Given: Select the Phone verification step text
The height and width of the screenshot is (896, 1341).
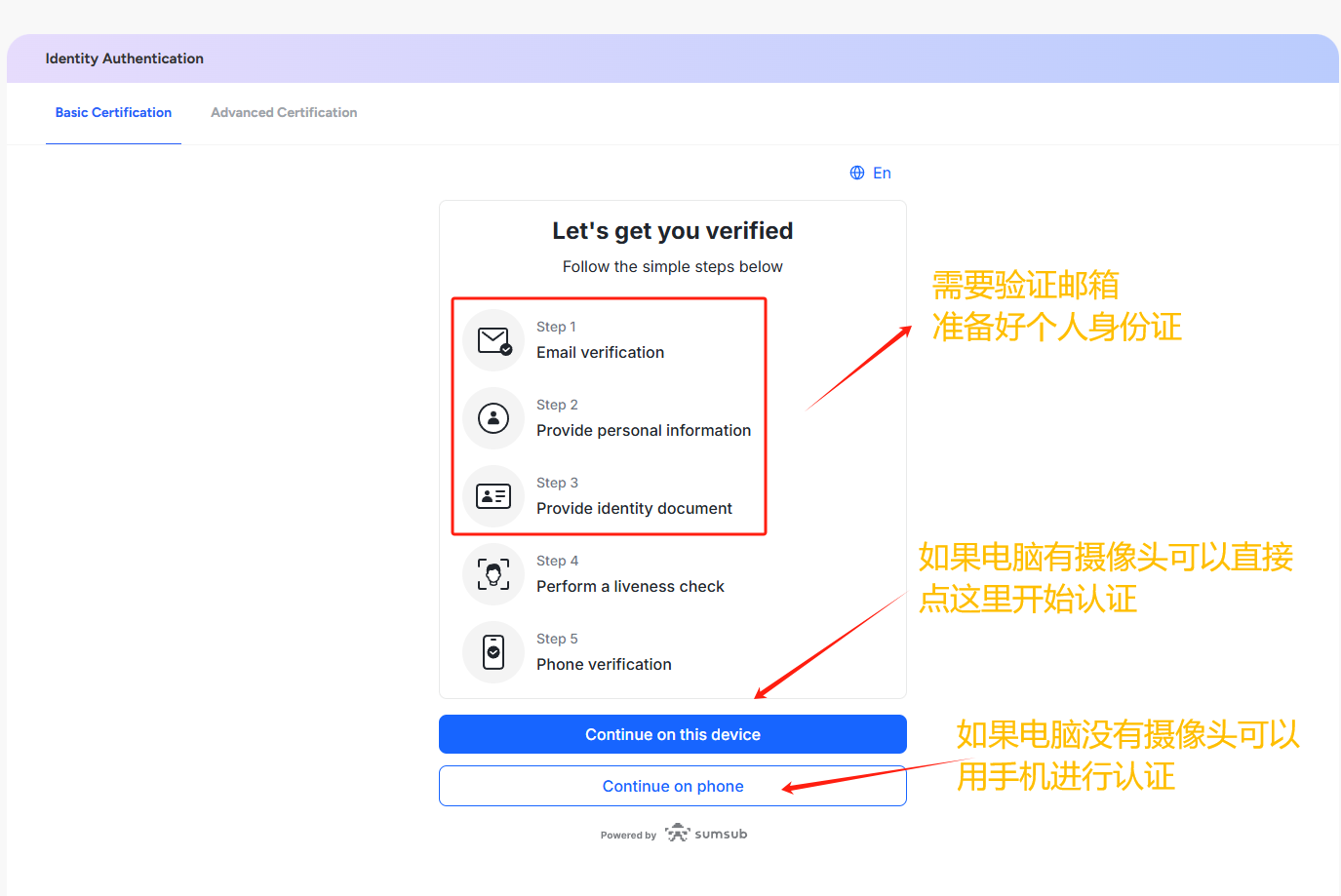Looking at the screenshot, I should 604,664.
